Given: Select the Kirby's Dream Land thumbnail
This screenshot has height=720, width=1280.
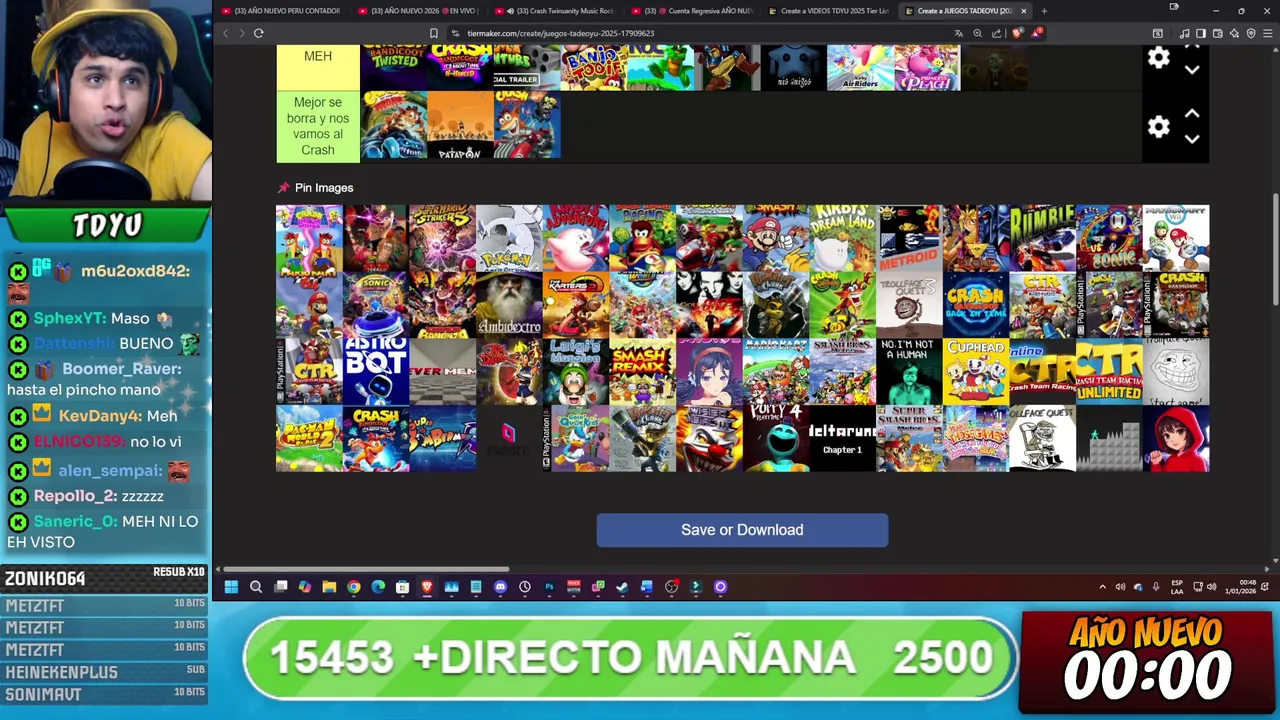Looking at the screenshot, I should coord(842,238).
